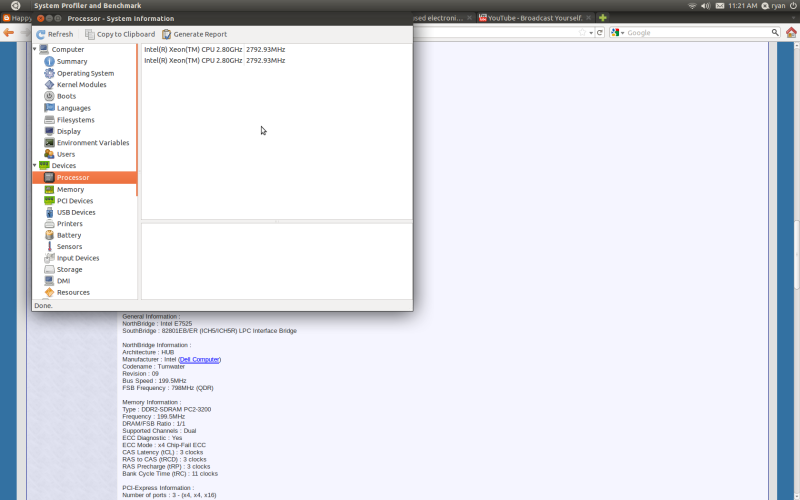
Task: Open the Ubuntu dash button top-left
Action: pos(15,6)
